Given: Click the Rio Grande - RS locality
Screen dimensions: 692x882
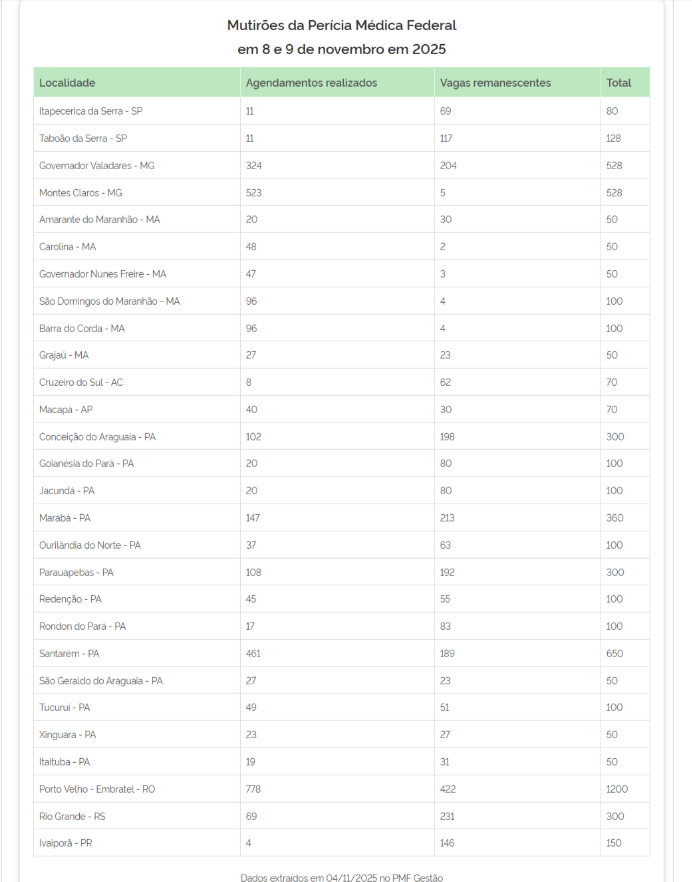Looking at the screenshot, I should 72,816.
